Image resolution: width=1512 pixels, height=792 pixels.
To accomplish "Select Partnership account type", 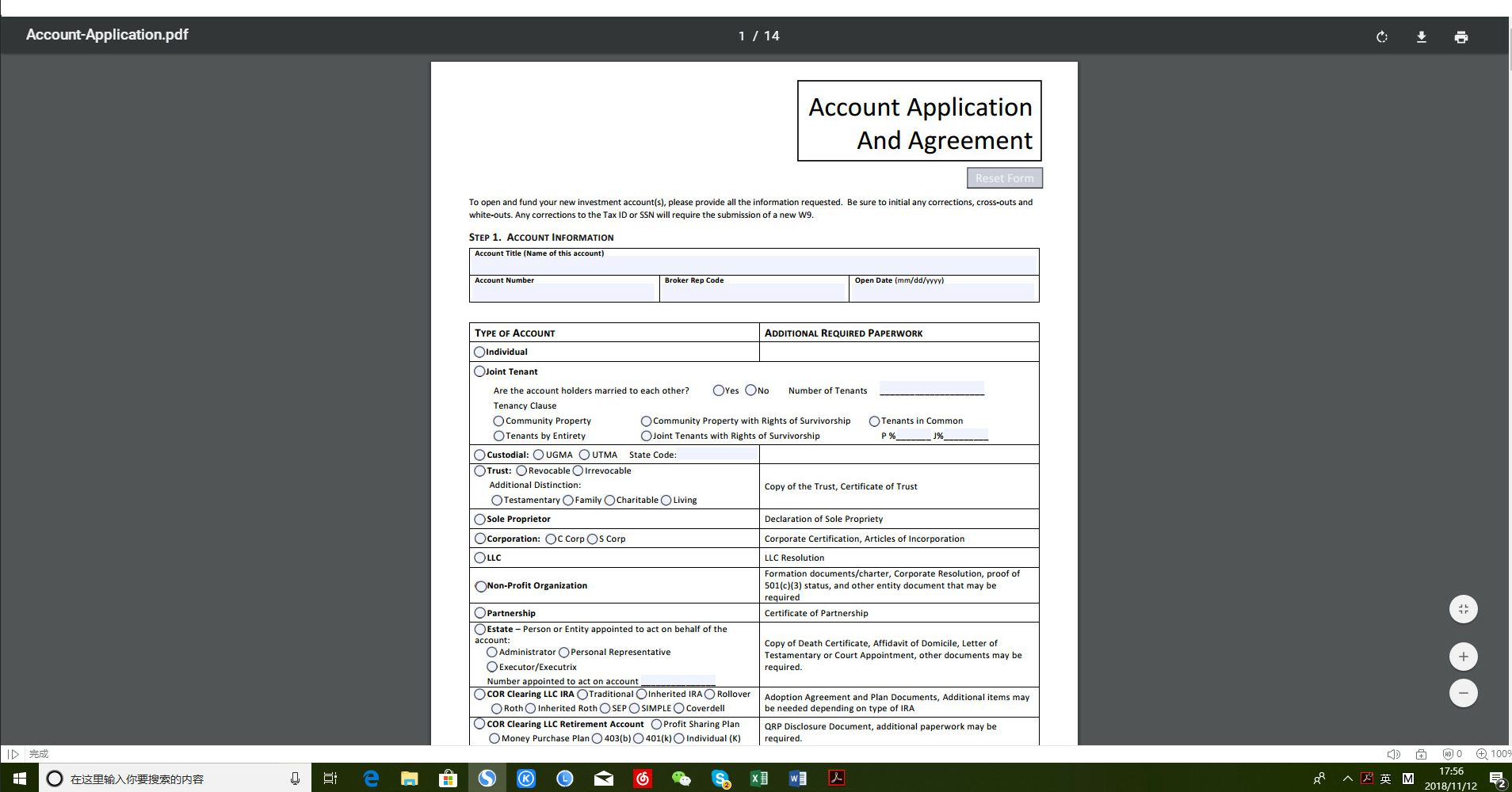I will [479, 613].
